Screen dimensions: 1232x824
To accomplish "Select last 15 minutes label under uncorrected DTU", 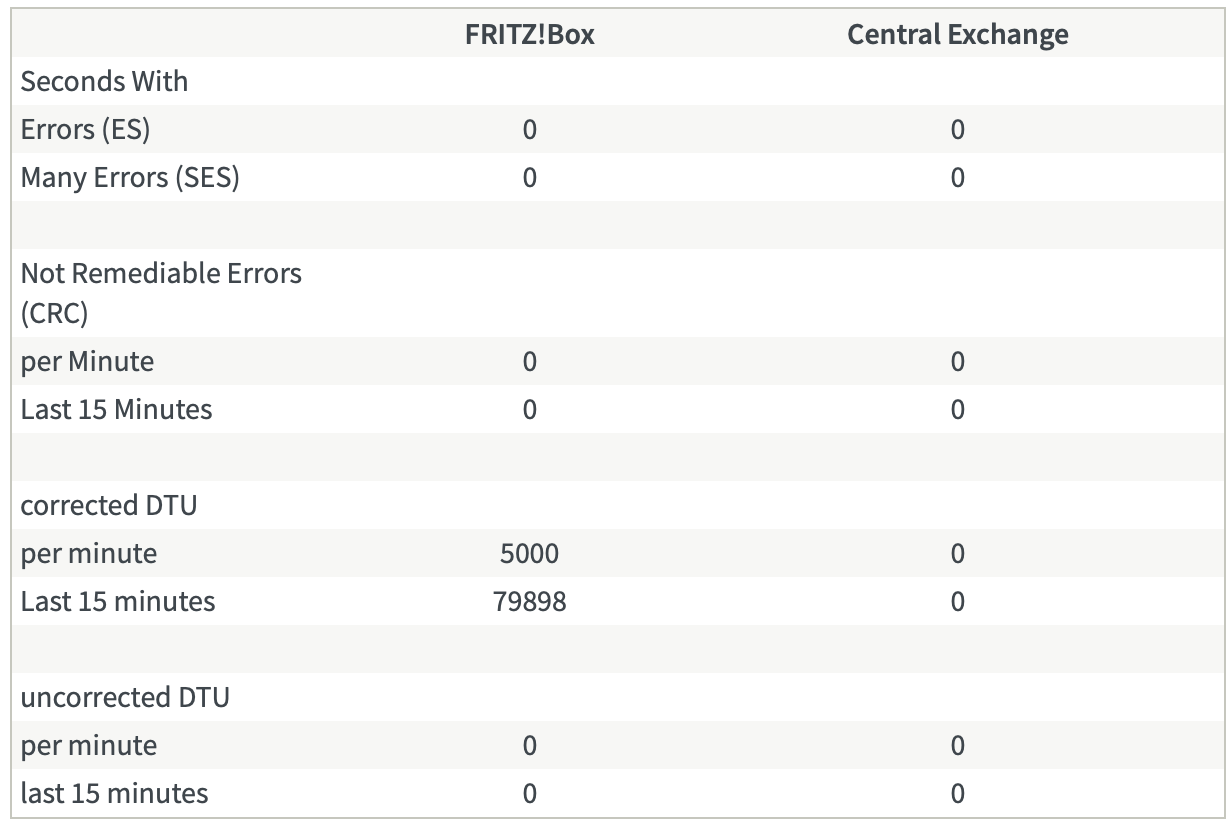I will coord(114,794).
